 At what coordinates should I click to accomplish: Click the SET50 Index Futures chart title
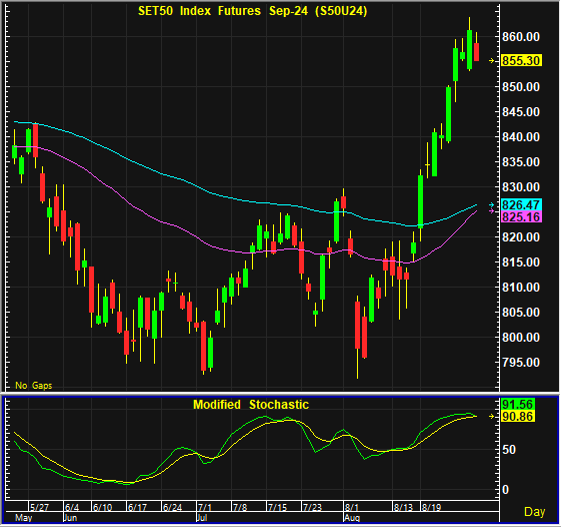click(253, 11)
